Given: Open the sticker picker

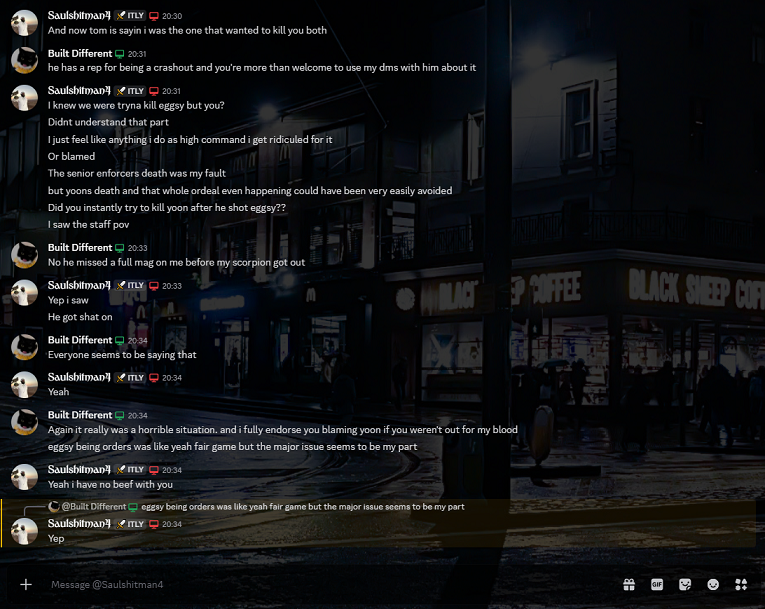Looking at the screenshot, I should [x=685, y=584].
